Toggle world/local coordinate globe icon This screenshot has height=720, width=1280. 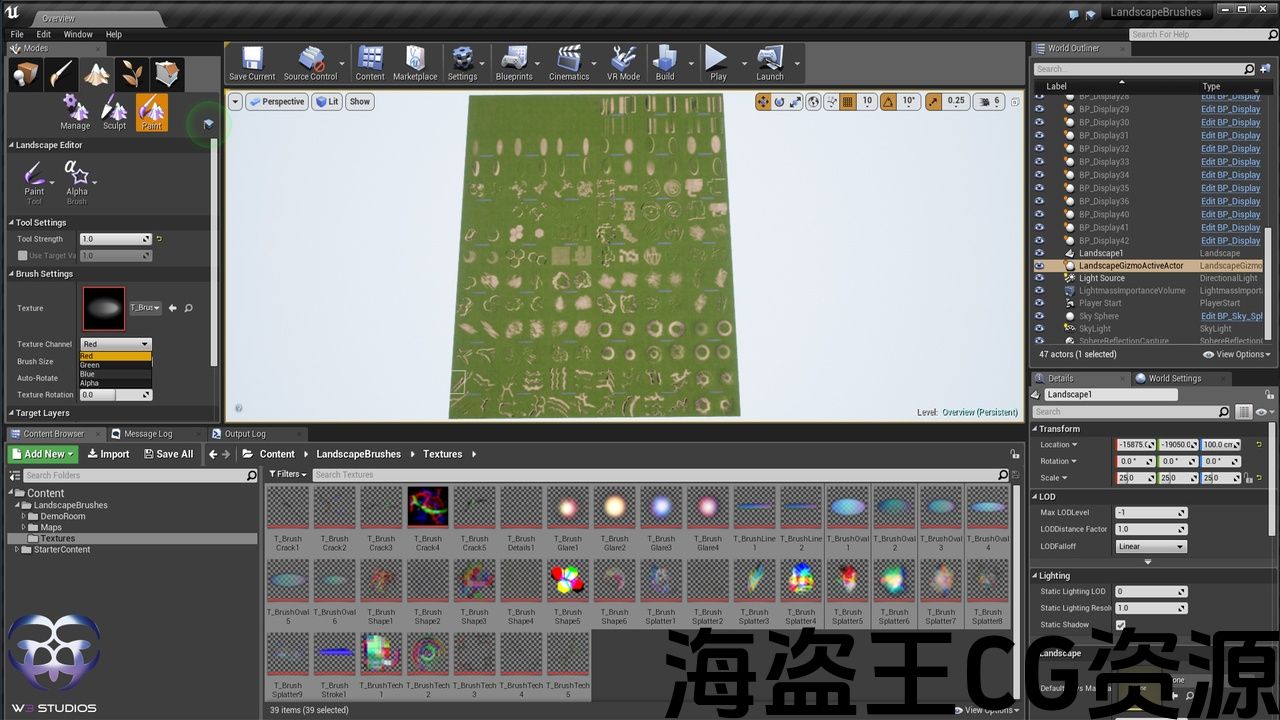coord(813,101)
